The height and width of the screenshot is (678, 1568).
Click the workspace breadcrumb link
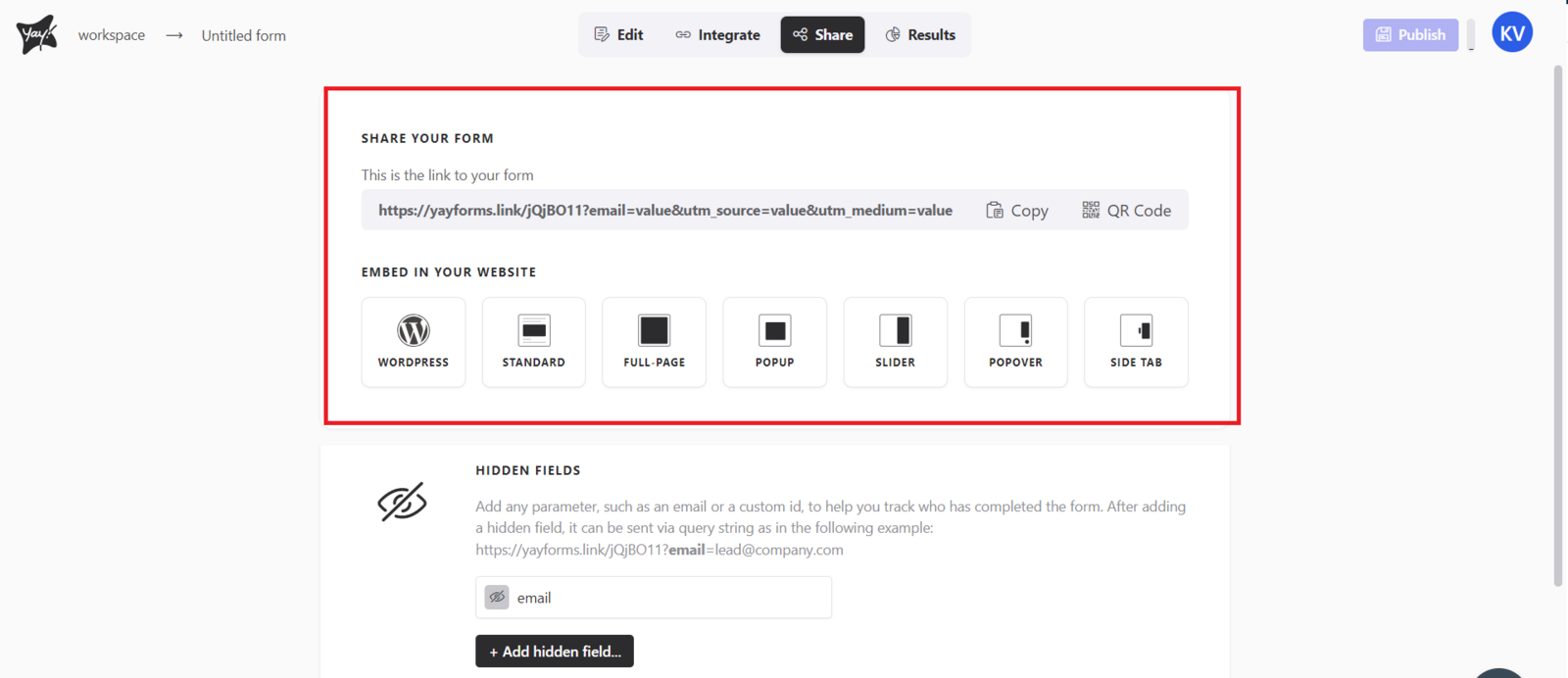(112, 35)
